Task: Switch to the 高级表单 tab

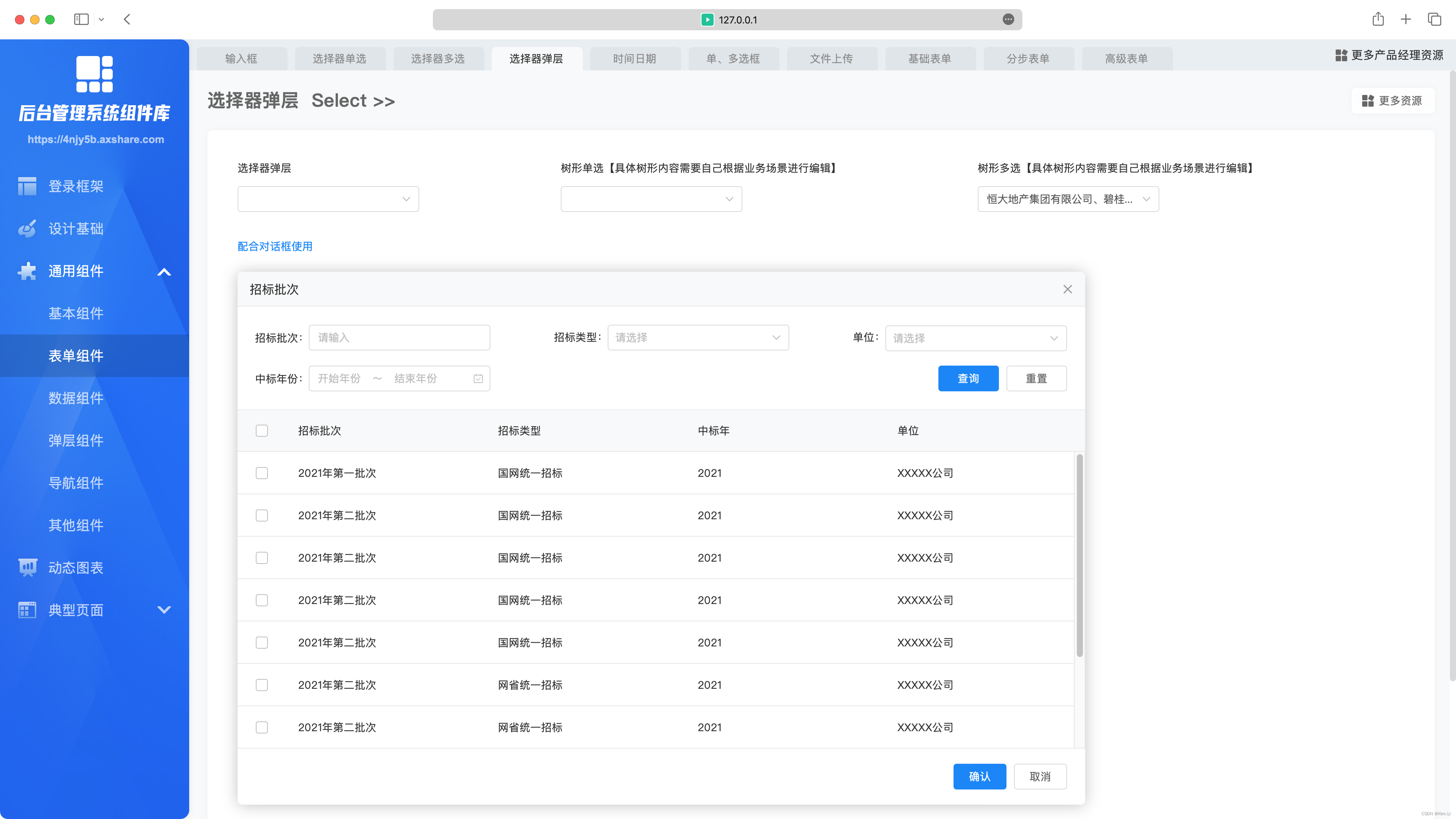Action: pos(1126,59)
